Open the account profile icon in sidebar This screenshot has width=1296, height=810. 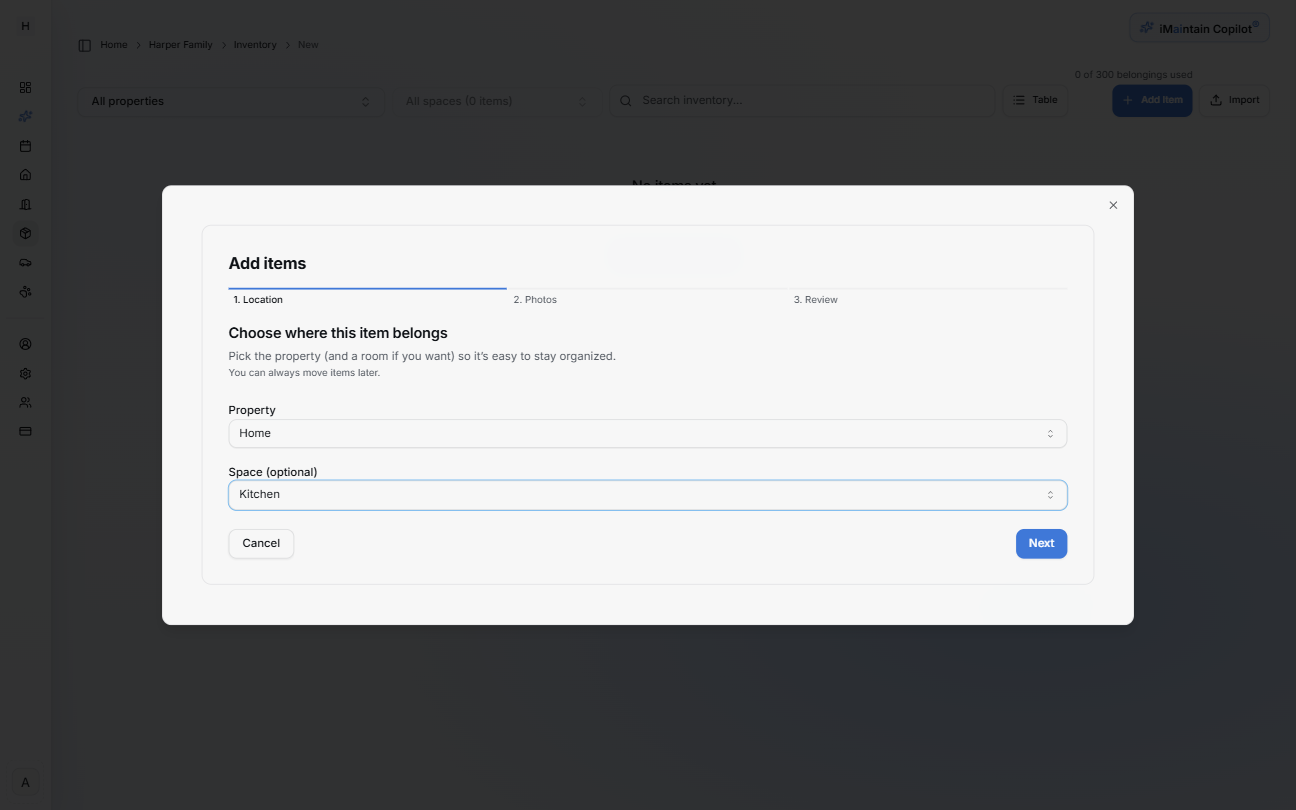[25, 343]
